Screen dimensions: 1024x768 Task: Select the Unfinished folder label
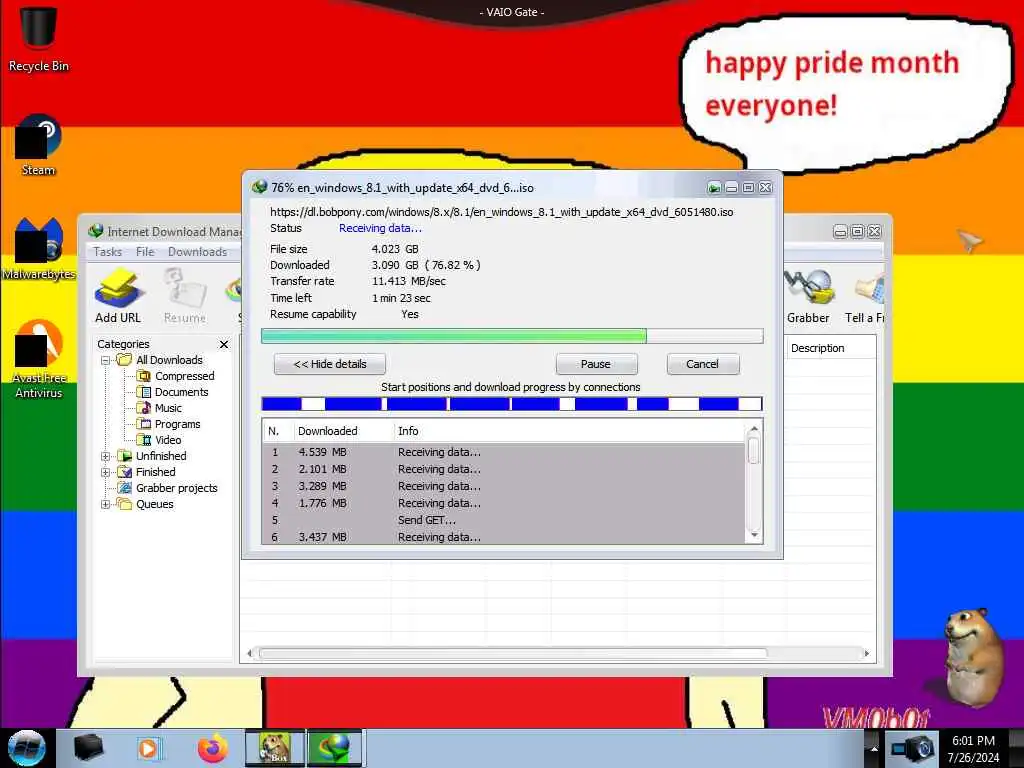161,456
